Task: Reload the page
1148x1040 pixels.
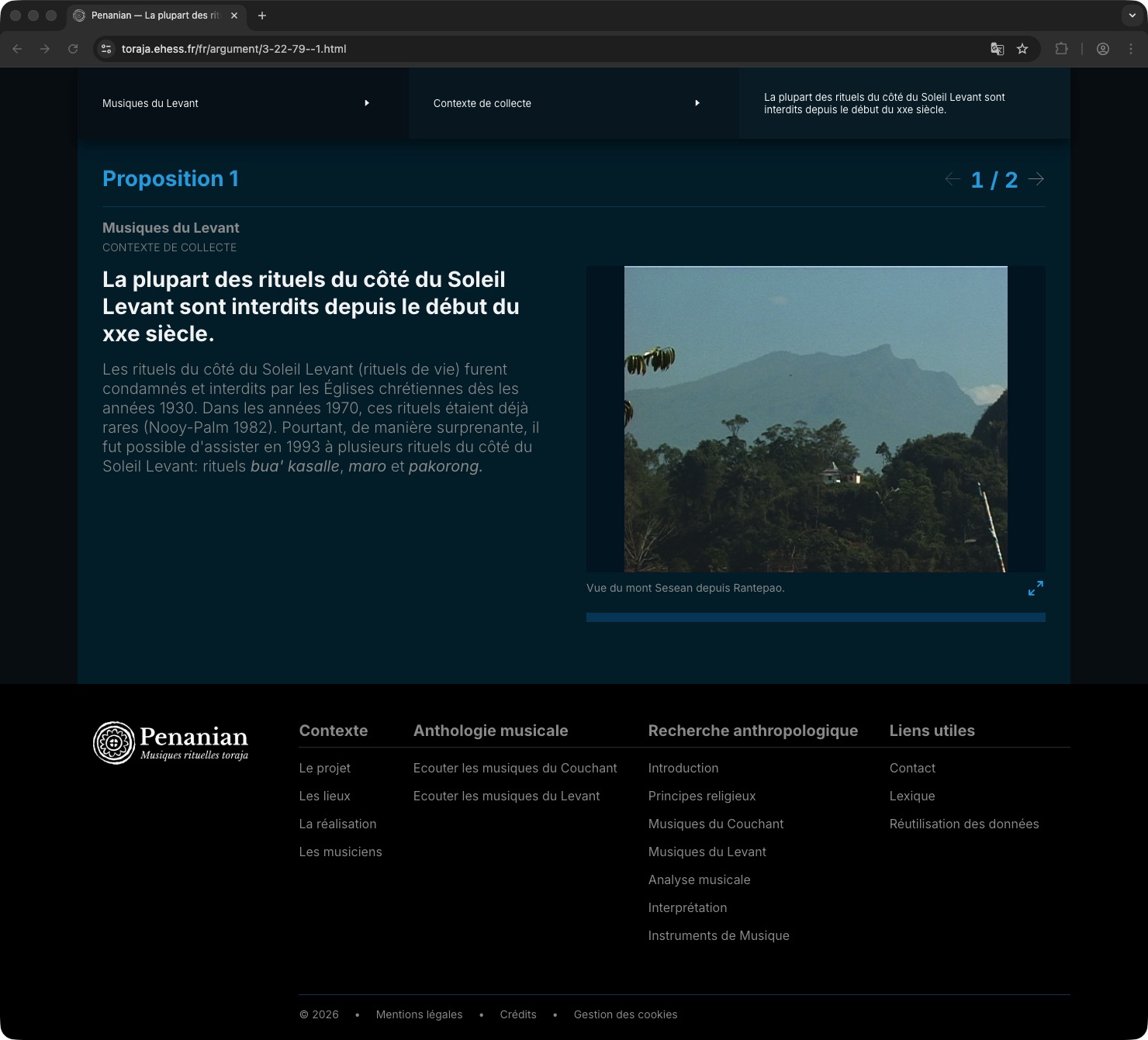Action: click(x=73, y=49)
